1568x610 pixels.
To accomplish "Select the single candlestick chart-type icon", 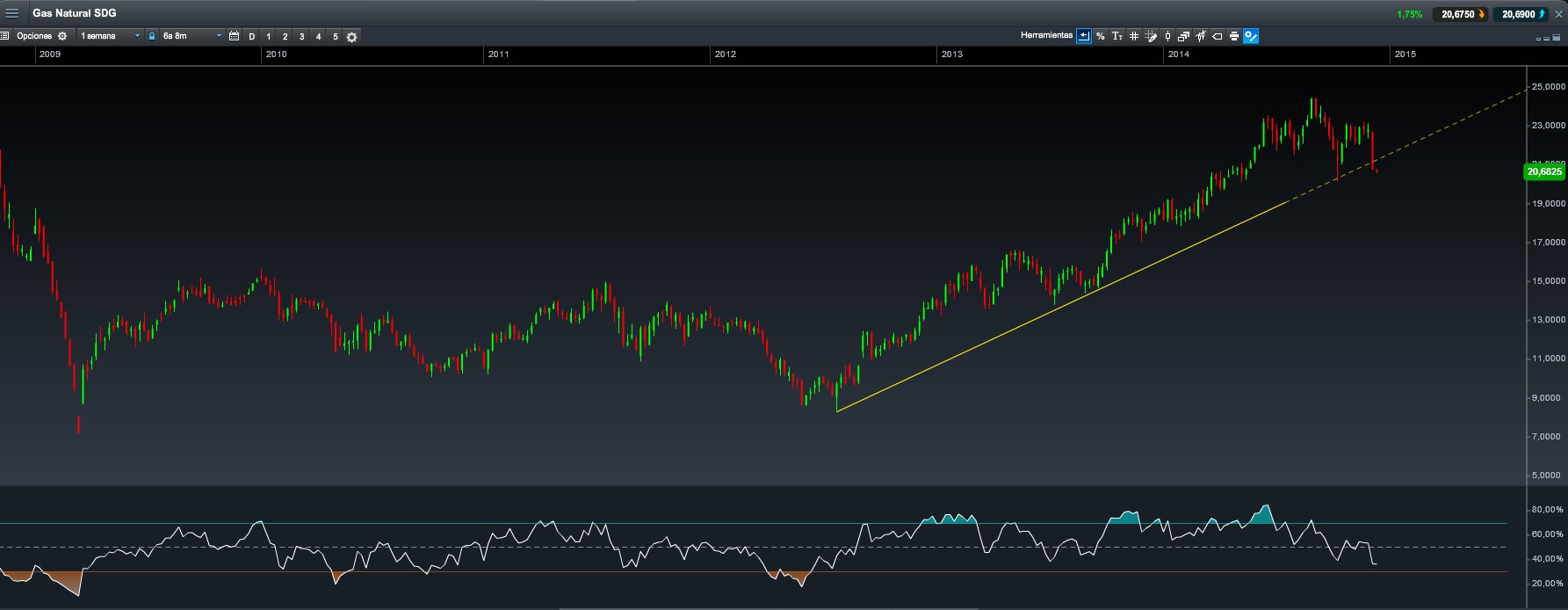I will tap(1167, 36).
